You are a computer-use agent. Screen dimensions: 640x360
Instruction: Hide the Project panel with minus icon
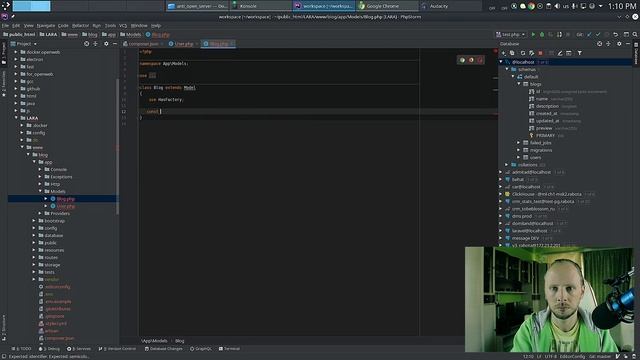pos(115,44)
